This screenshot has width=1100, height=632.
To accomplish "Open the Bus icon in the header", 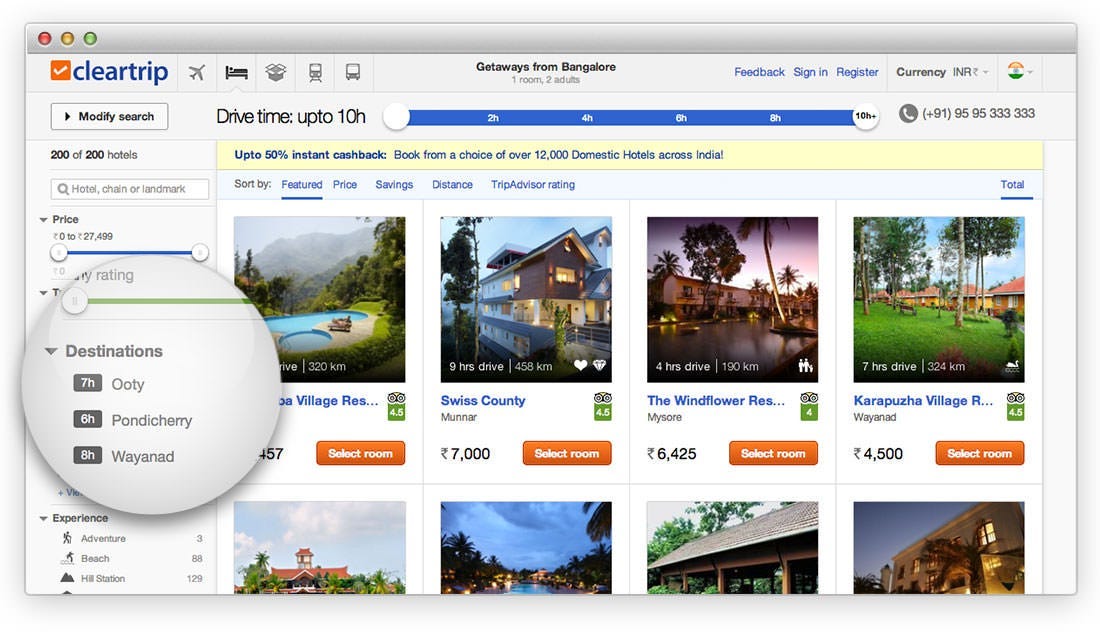I will tap(353, 72).
